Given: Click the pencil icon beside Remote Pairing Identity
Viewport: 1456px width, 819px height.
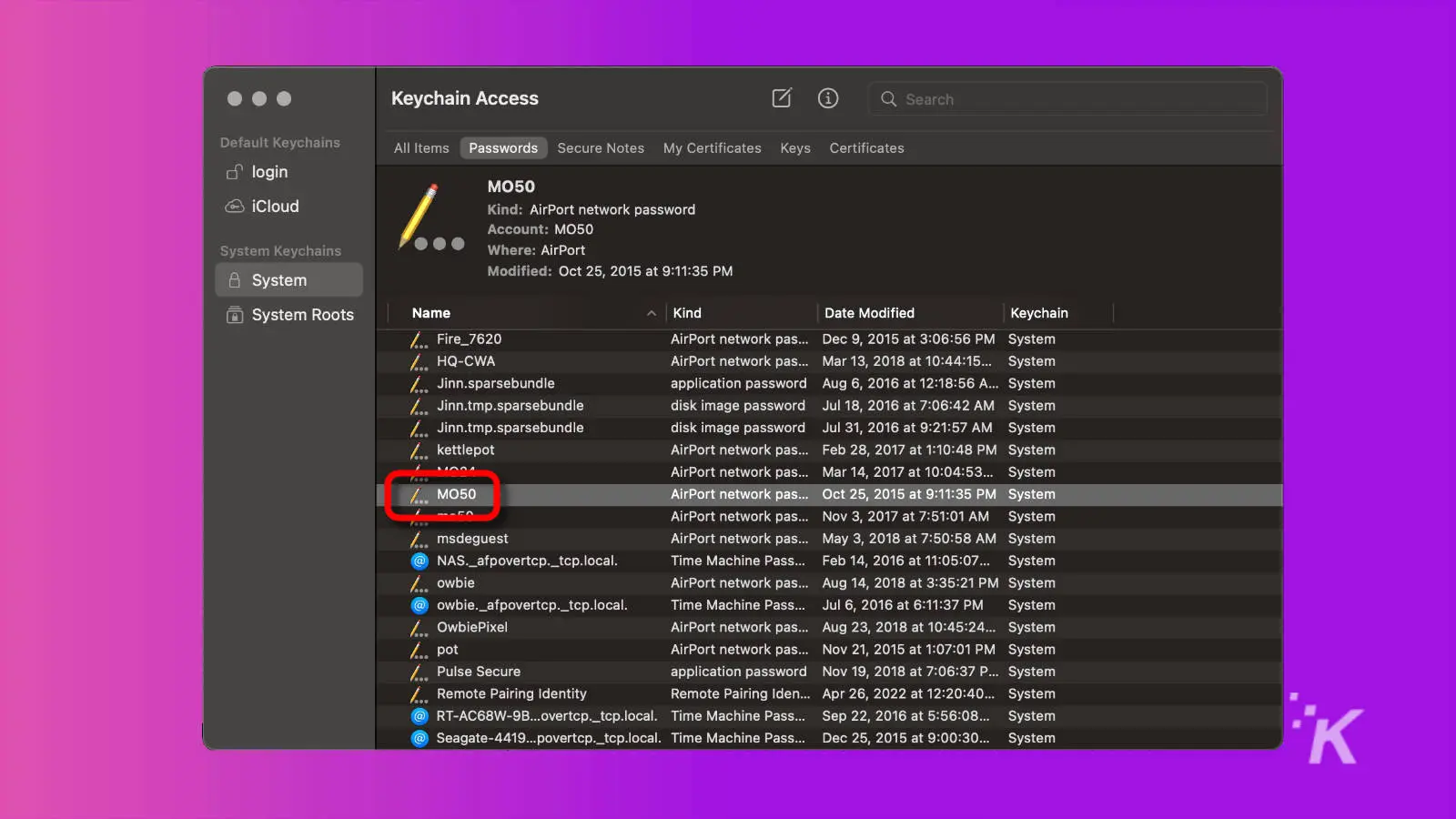Looking at the screenshot, I should tap(419, 694).
